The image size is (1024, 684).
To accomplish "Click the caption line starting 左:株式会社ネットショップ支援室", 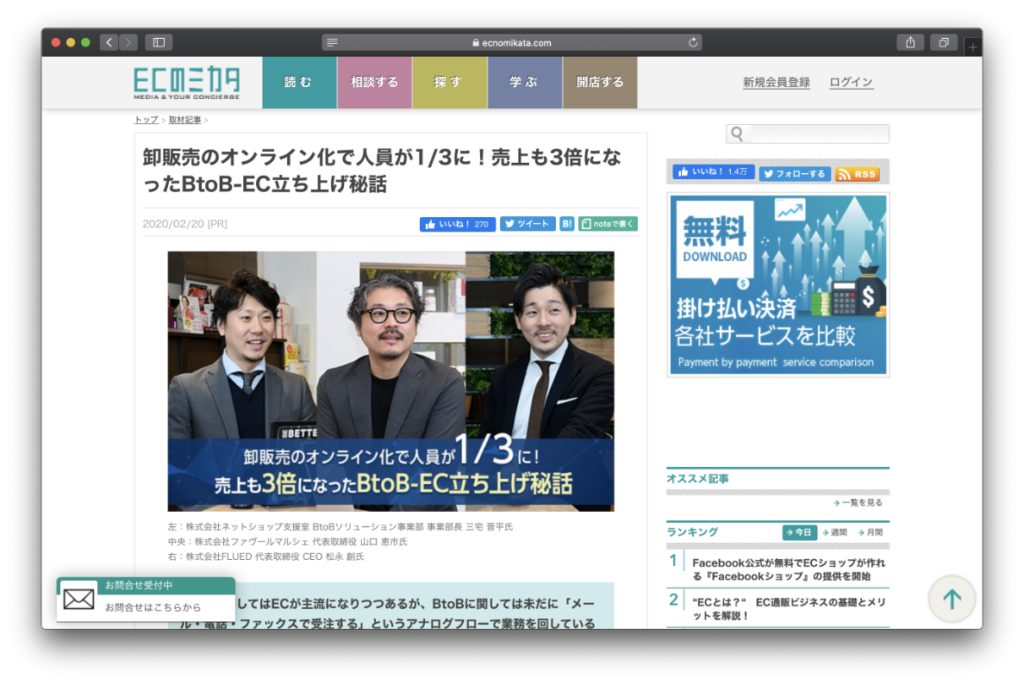I will 340,527.
